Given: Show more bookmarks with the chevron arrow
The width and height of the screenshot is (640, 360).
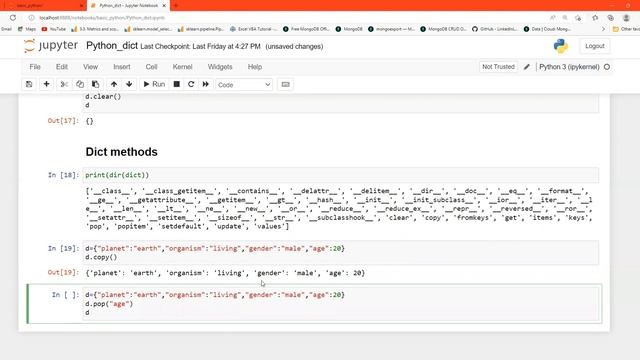Looking at the screenshot, I should (603, 29).
